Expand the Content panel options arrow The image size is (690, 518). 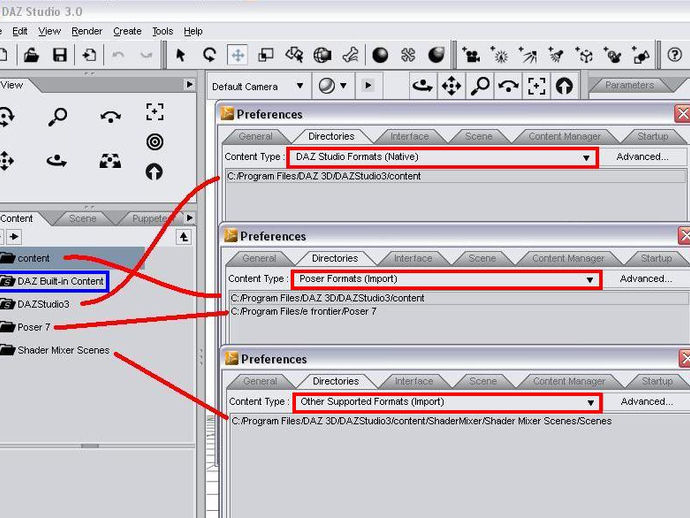click(x=189, y=217)
